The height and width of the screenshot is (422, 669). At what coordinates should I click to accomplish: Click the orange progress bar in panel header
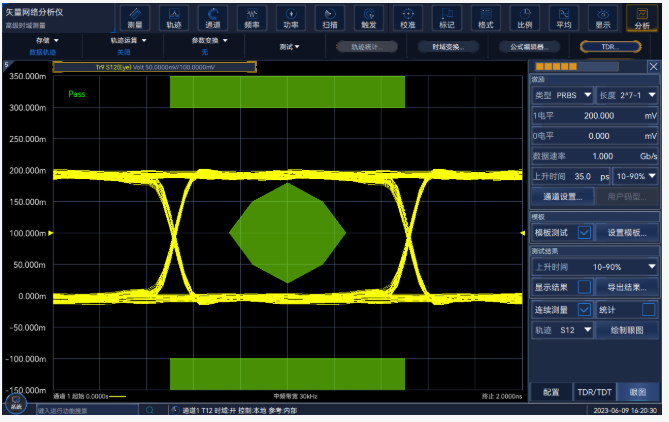[x=576, y=67]
